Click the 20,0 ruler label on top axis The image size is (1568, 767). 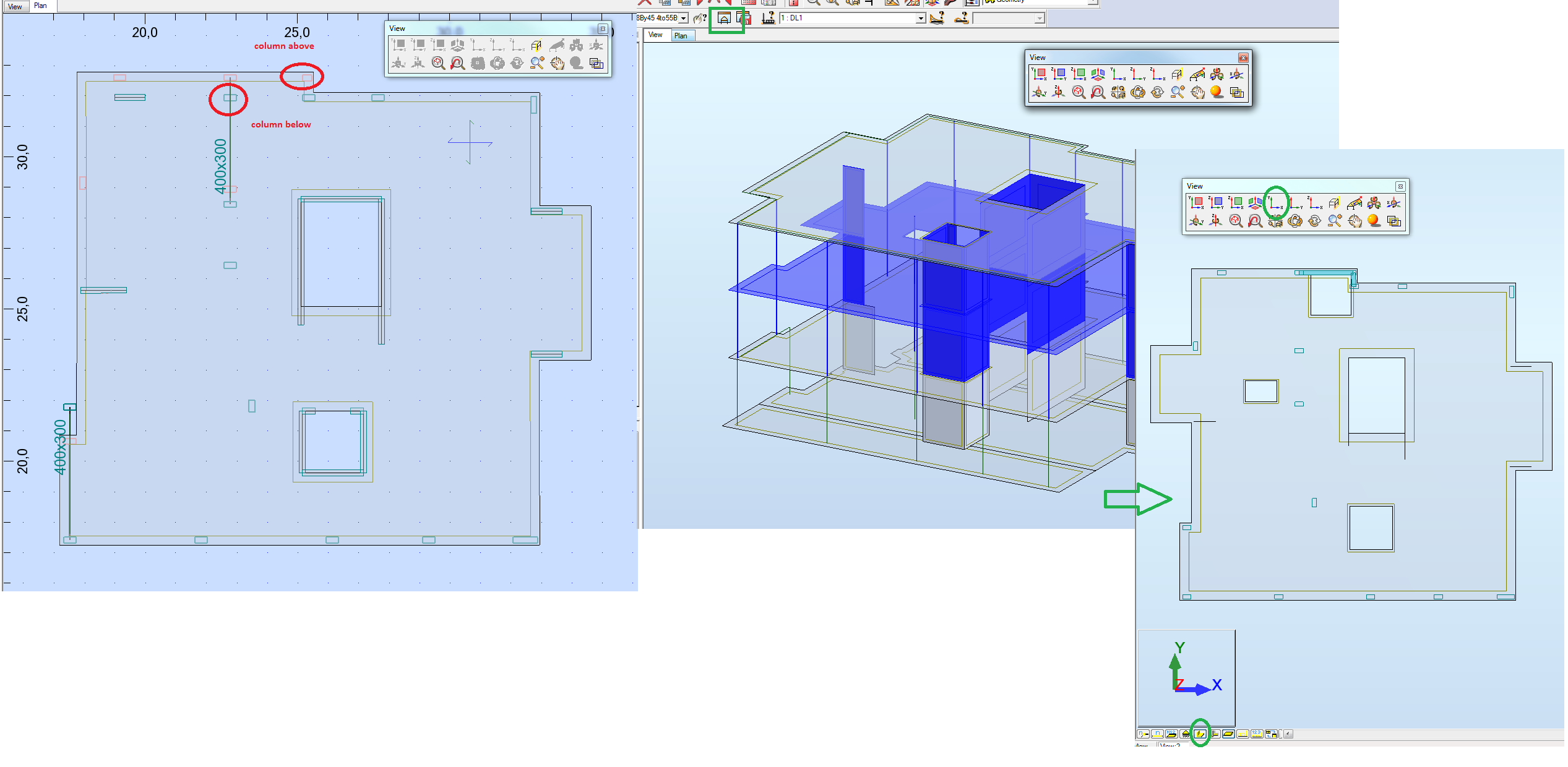pos(145,32)
